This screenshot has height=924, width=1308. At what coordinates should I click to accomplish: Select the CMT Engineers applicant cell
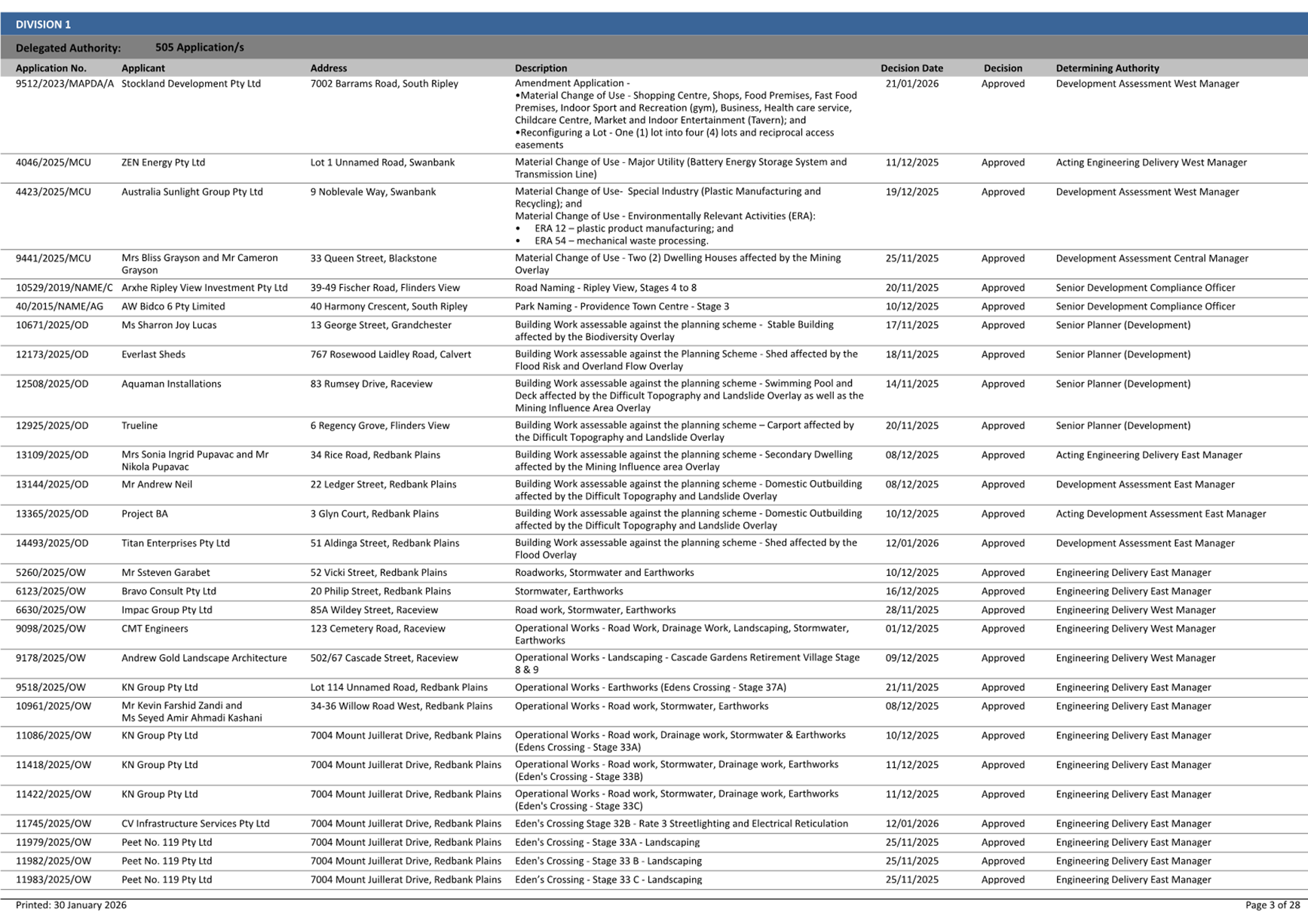(x=155, y=628)
